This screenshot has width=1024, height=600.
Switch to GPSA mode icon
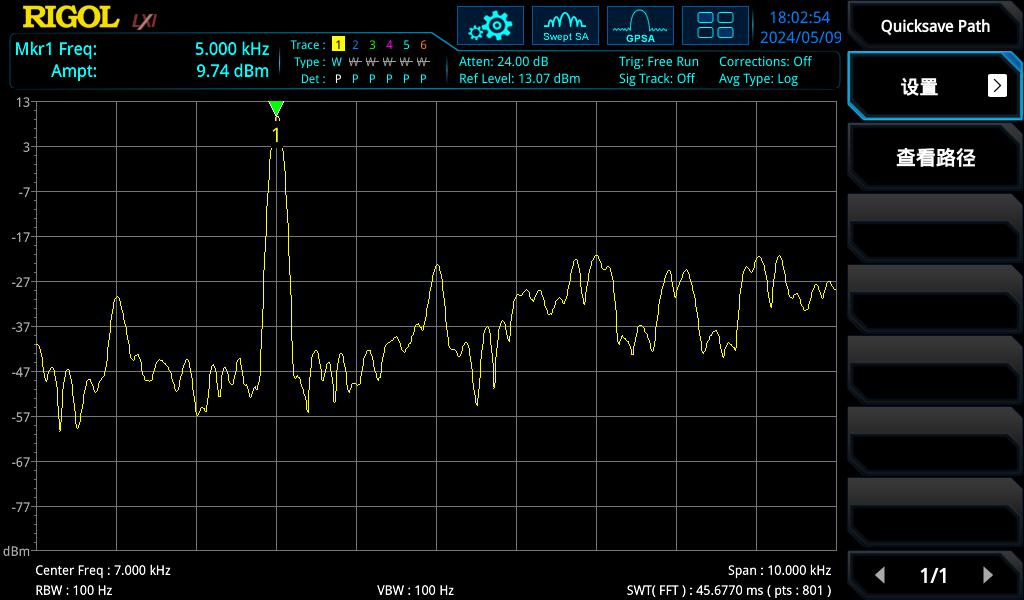coord(640,25)
